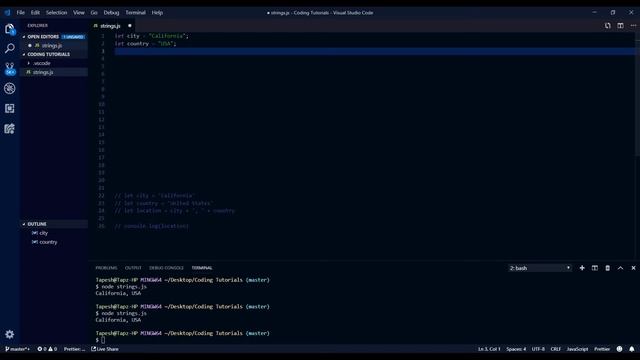Click the VS Code logo in title bar
Screen dimensions: 640x360
coord(7,13)
